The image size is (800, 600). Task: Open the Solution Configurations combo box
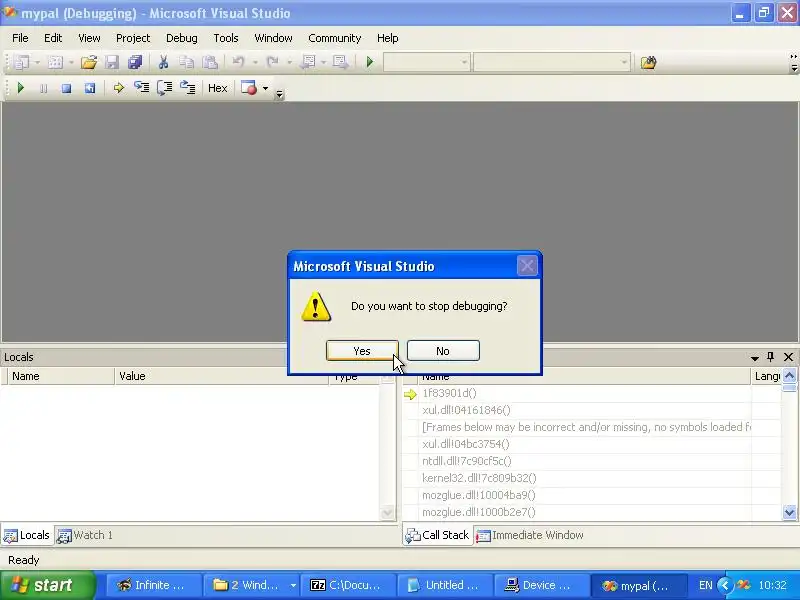point(427,62)
